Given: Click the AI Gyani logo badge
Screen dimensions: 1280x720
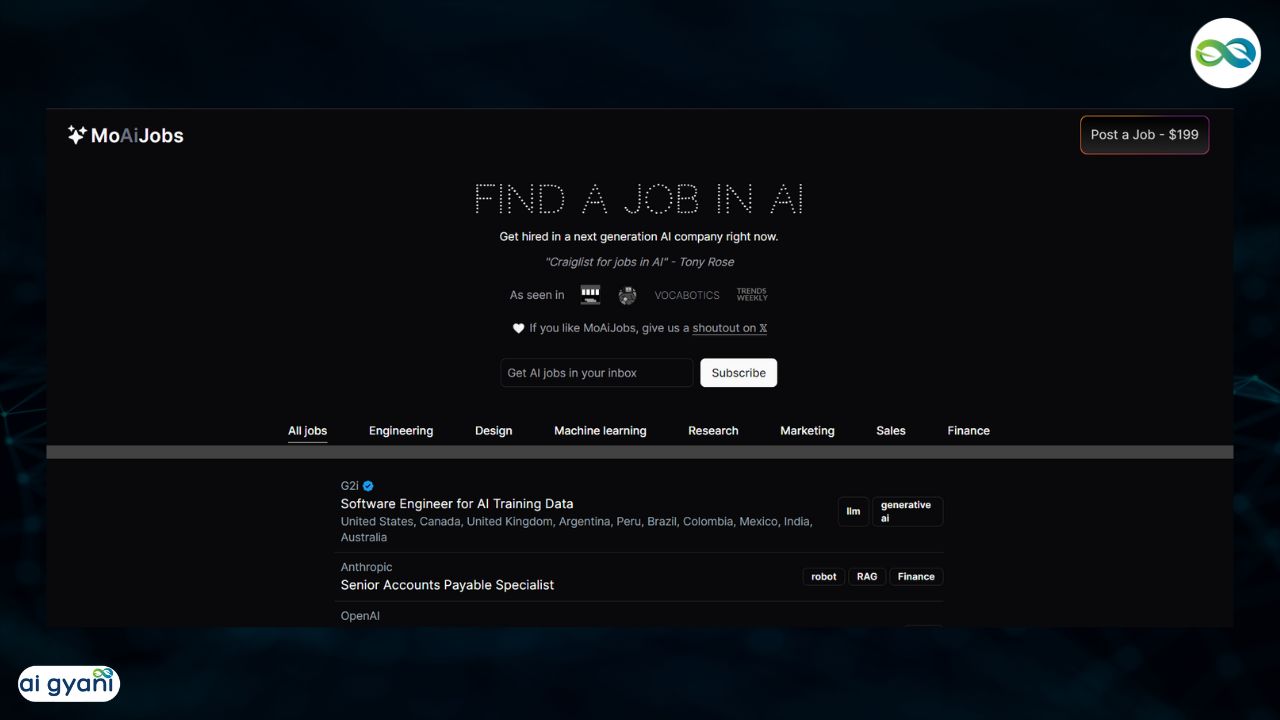Looking at the screenshot, I should coord(69,684).
